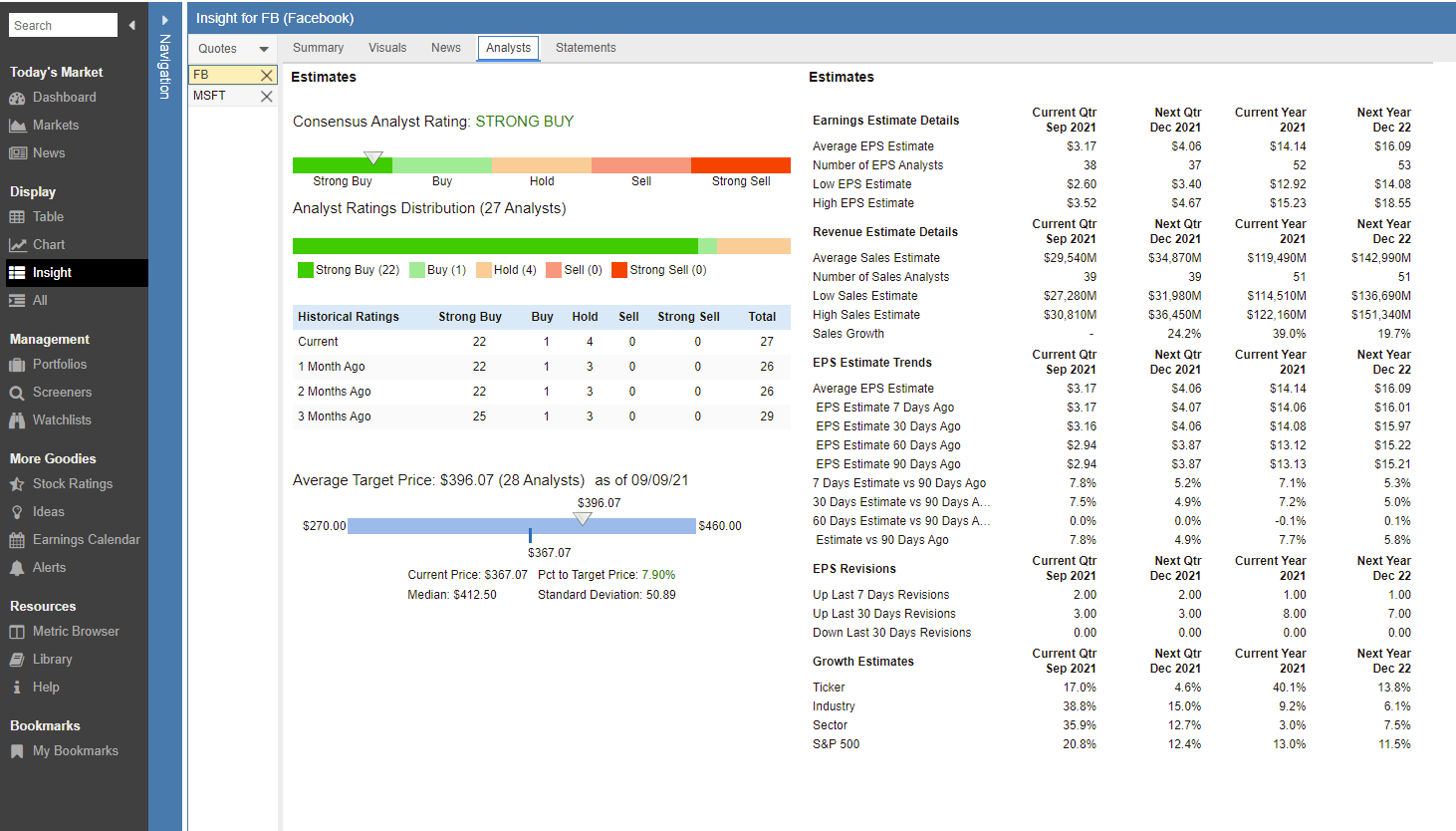Image resolution: width=1456 pixels, height=831 pixels.
Task: Click the target price $396.07 marker
Action: click(x=583, y=518)
